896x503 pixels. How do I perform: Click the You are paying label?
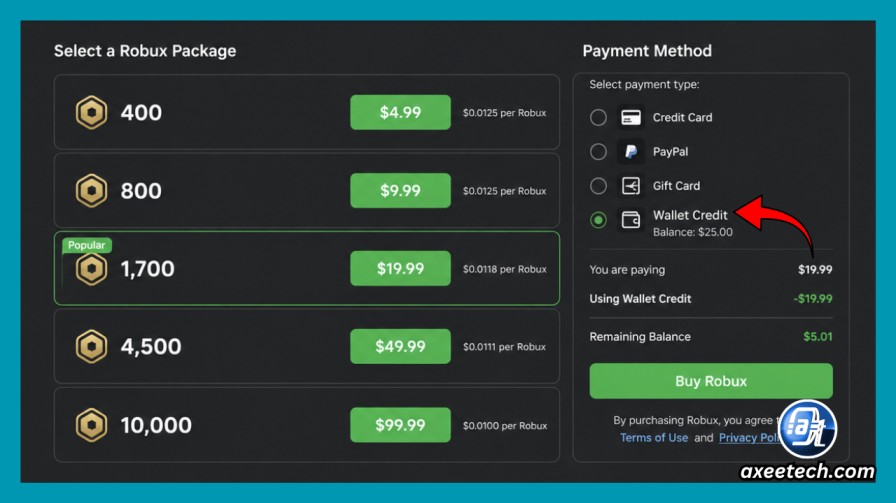click(x=627, y=270)
